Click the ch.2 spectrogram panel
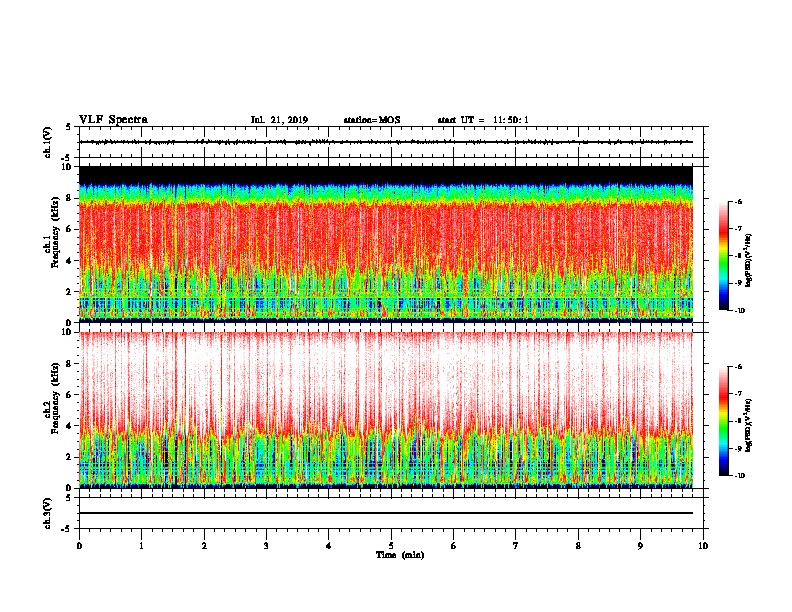 pos(386,410)
